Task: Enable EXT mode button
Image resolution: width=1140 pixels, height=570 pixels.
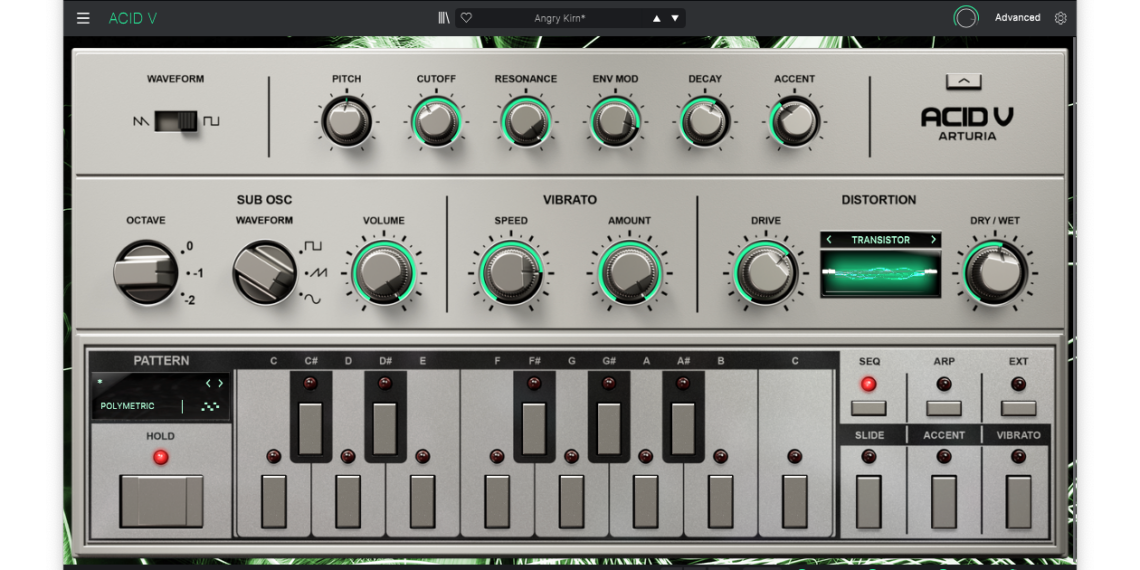Action: [1019, 408]
